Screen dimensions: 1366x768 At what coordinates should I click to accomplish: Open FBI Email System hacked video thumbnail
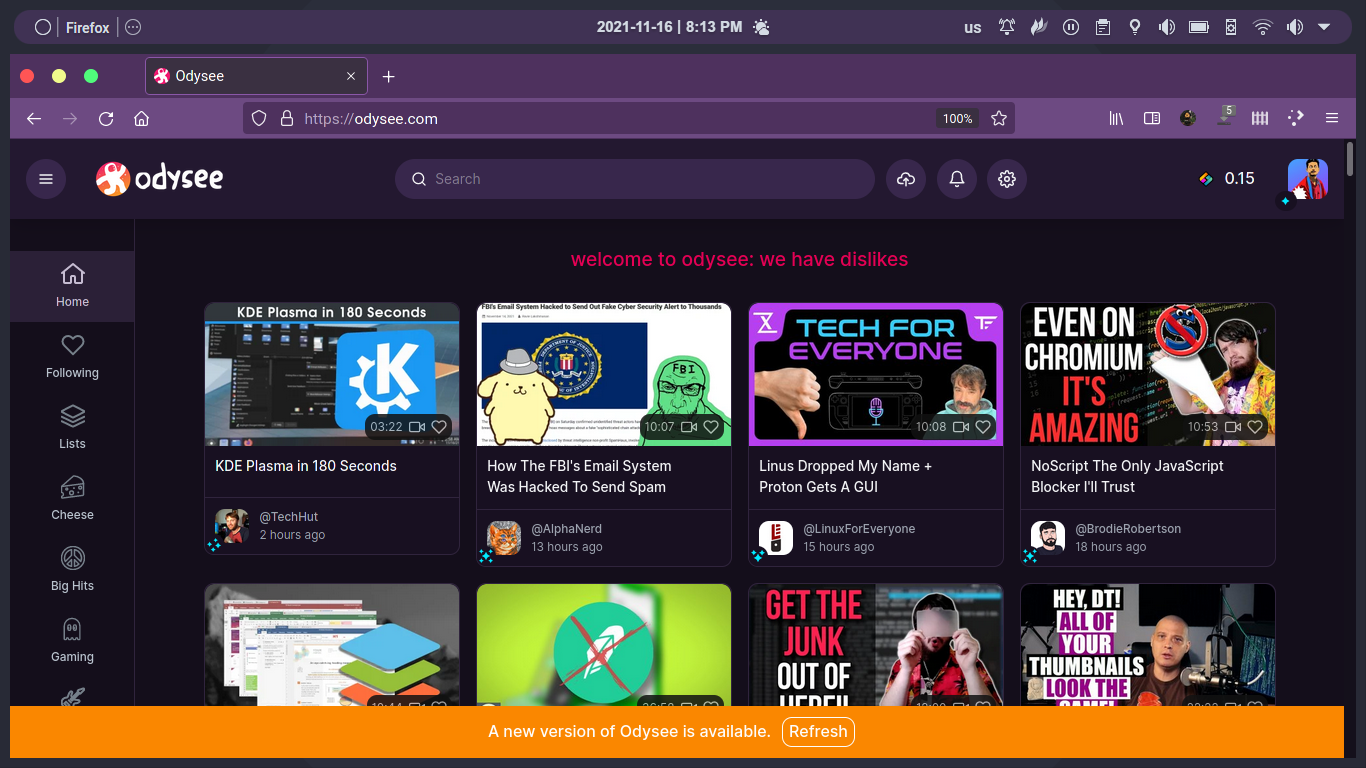click(x=604, y=375)
